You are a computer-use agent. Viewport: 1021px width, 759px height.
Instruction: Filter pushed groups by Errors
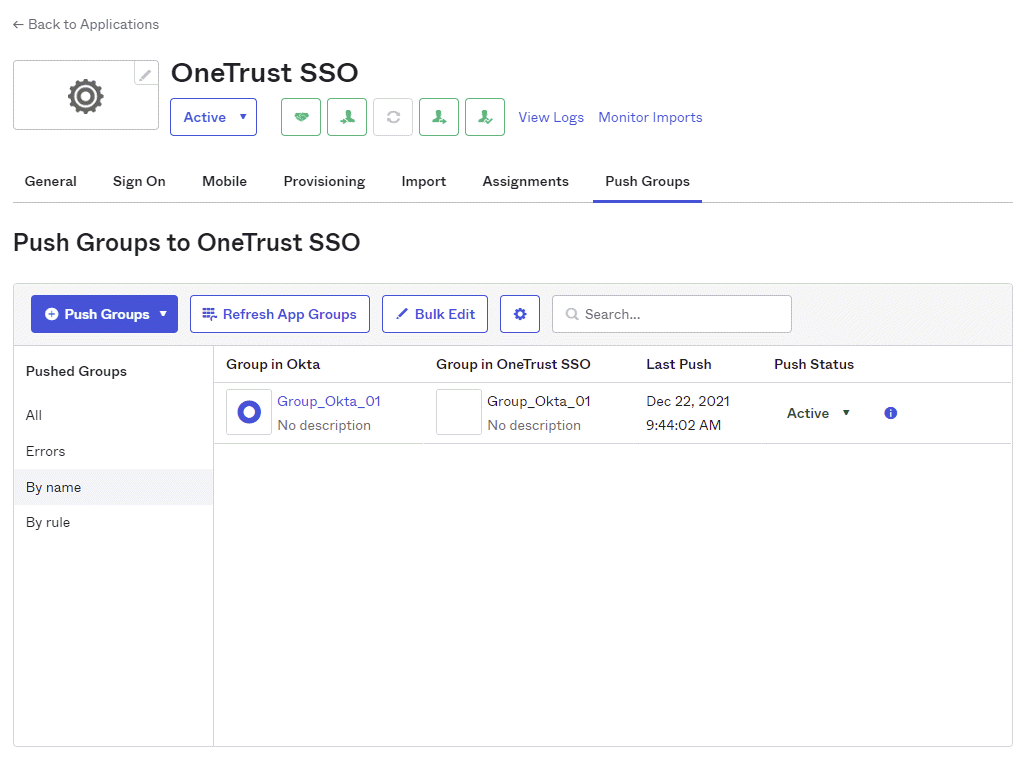point(46,451)
